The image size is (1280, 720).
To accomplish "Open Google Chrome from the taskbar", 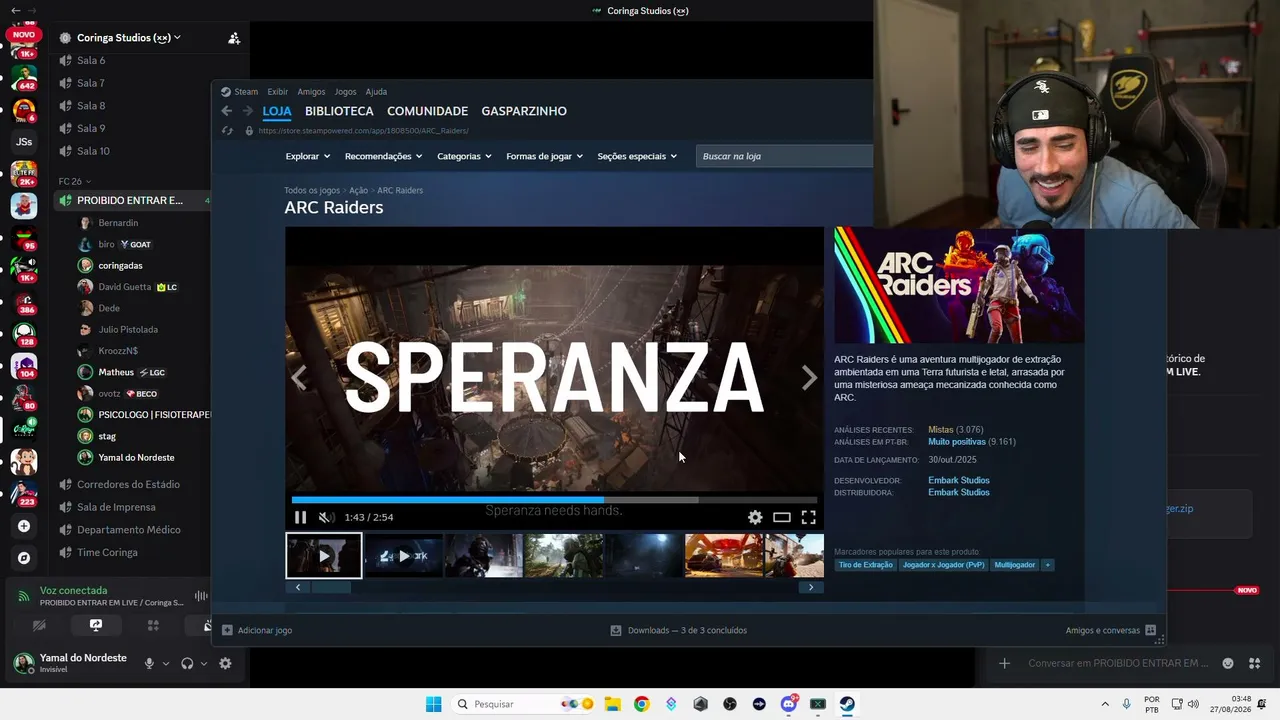I will [641, 704].
